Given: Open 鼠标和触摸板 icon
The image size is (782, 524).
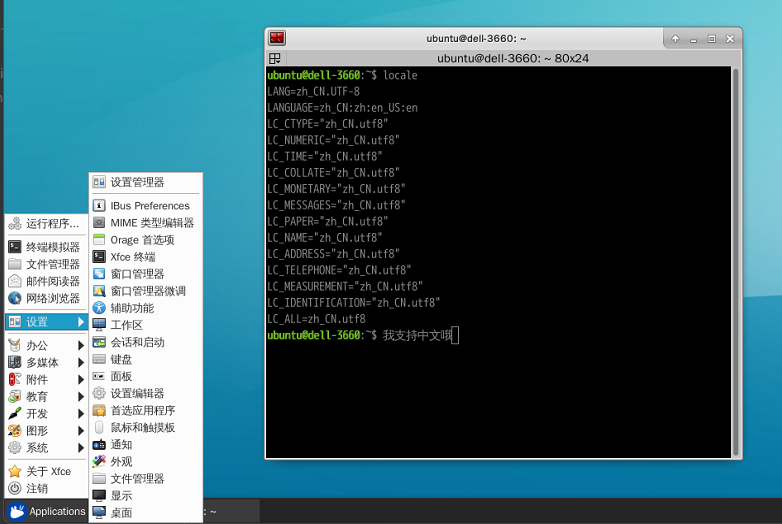Looking at the screenshot, I should pyautogui.click(x=99, y=427).
